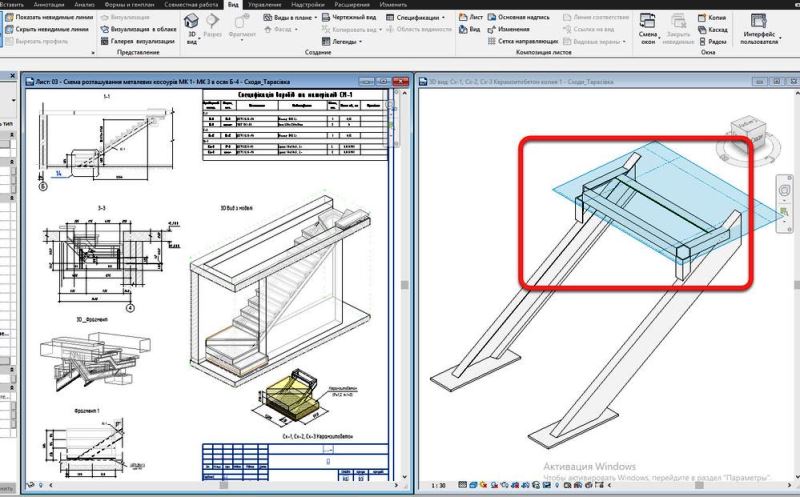Viewport: 800px width, 497px height.
Task: Expand the Спецификации dropdown arrow
Action: 443,17
